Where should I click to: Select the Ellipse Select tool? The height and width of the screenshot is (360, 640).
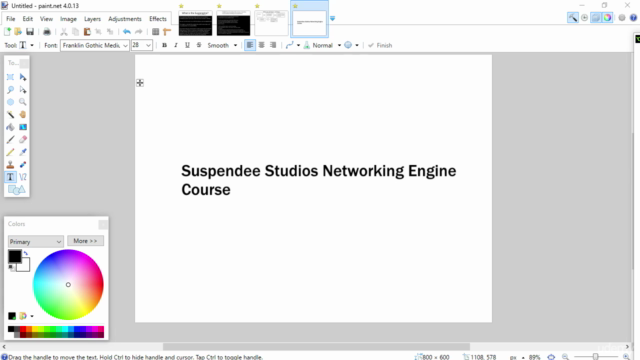click(11, 102)
